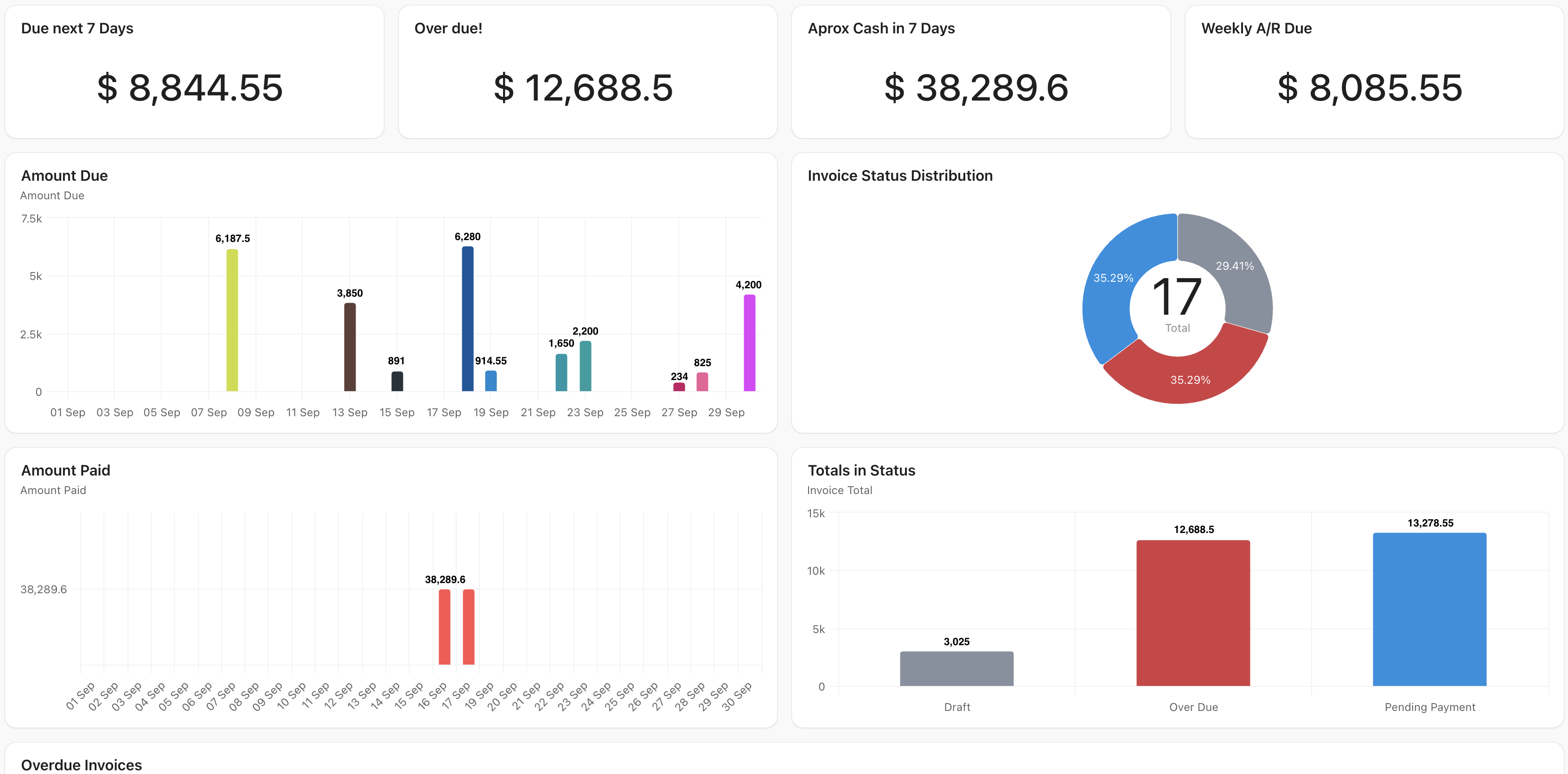Image resolution: width=1568 pixels, height=774 pixels.
Task: Click the pink 825 bar
Action: 702,381
